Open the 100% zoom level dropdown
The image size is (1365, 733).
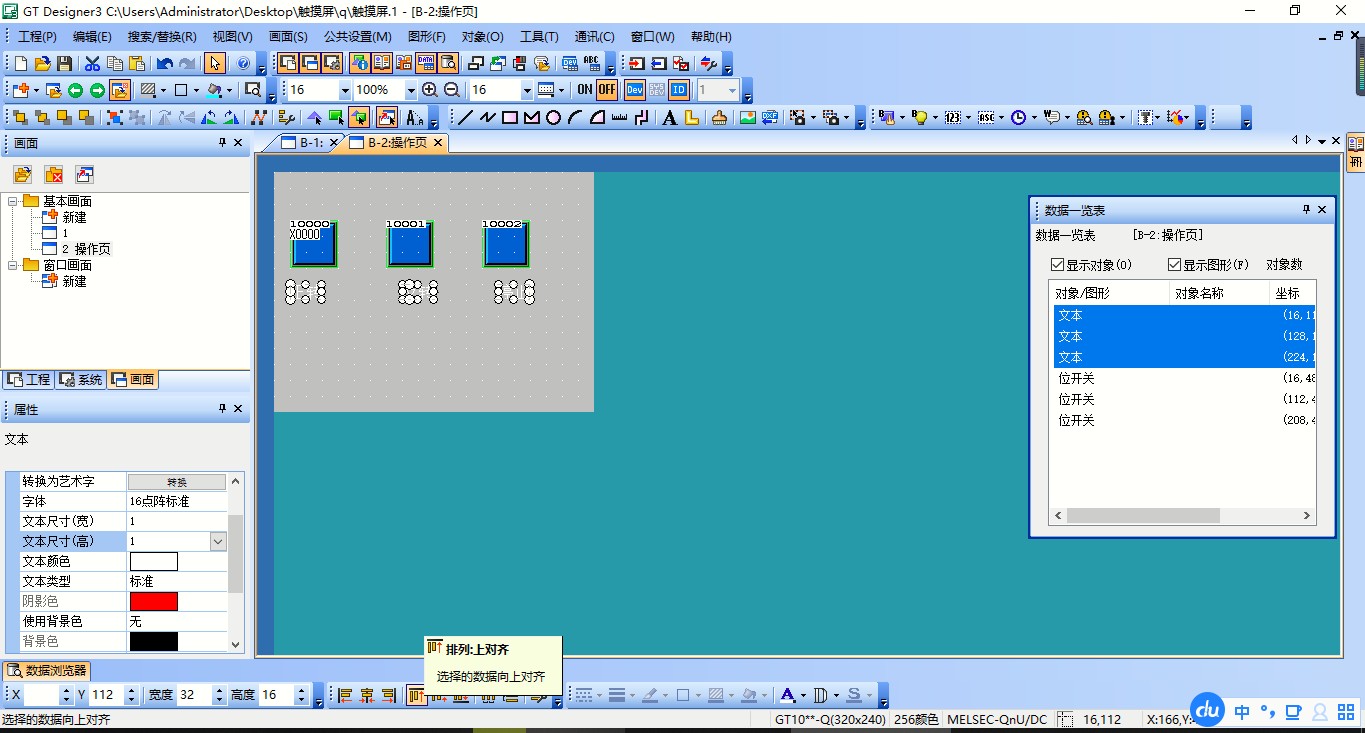pos(410,90)
